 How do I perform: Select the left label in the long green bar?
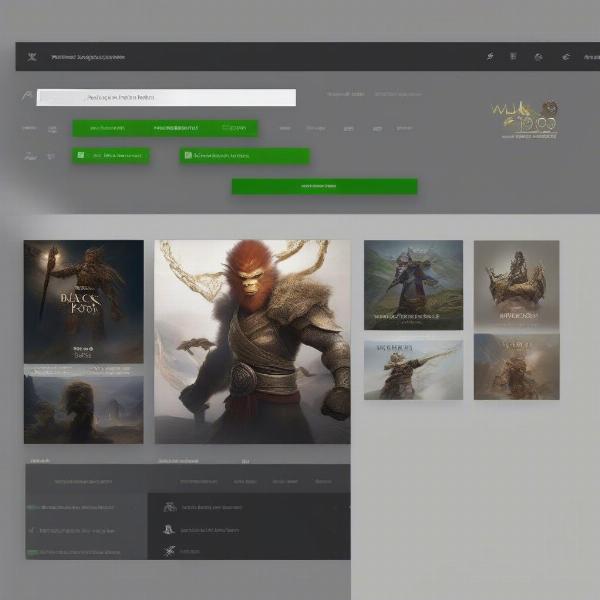tap(107, 128)
